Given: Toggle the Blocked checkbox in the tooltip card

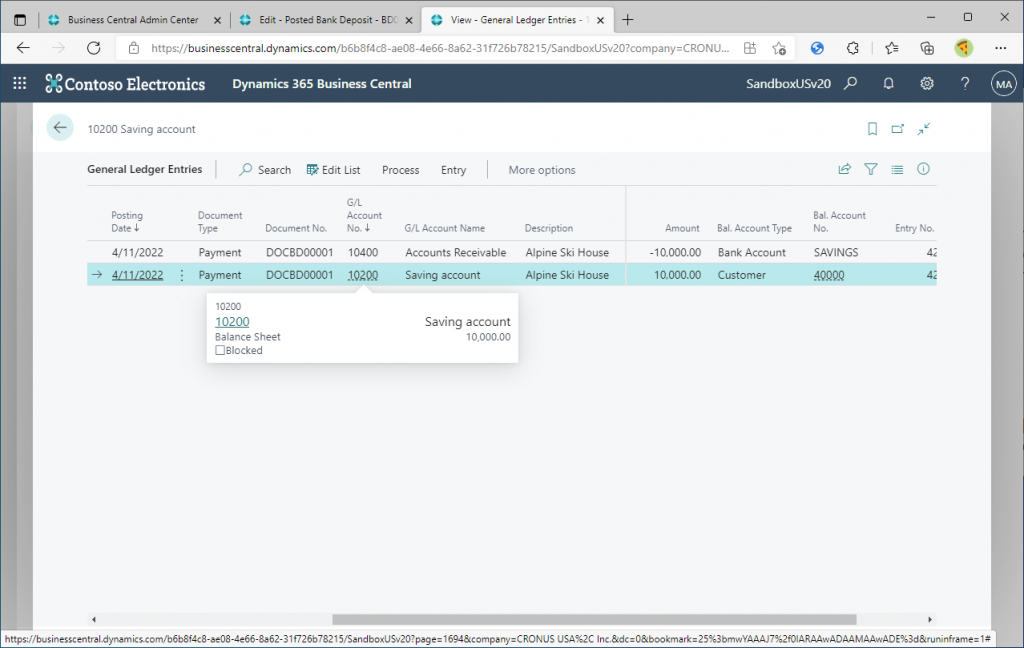Looking at the screenshot, I should tap(220, 351).
